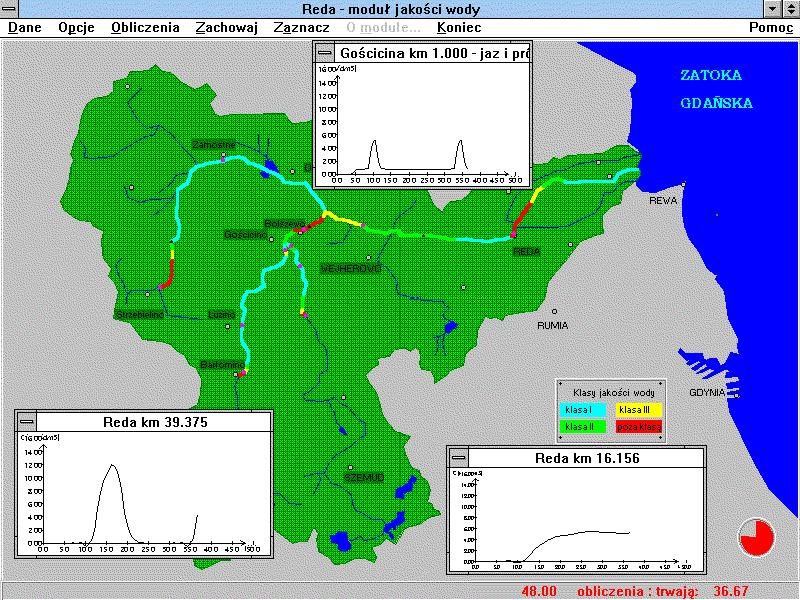Click the Luzino map label
Viewport: 800px width, 600px height.
[x=222, y=314]
